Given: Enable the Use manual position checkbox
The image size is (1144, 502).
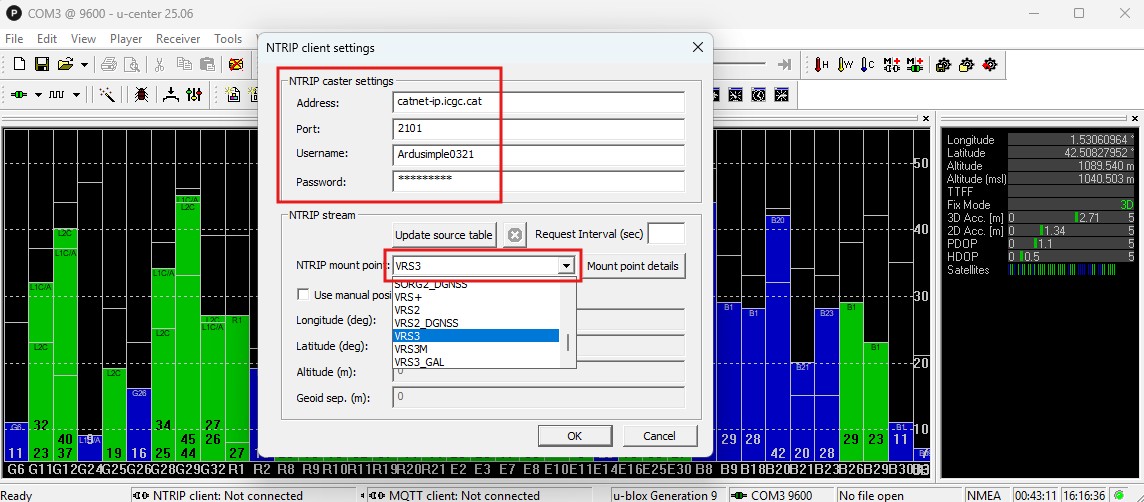Looking at the screenshot, I should tap(304, 295).
